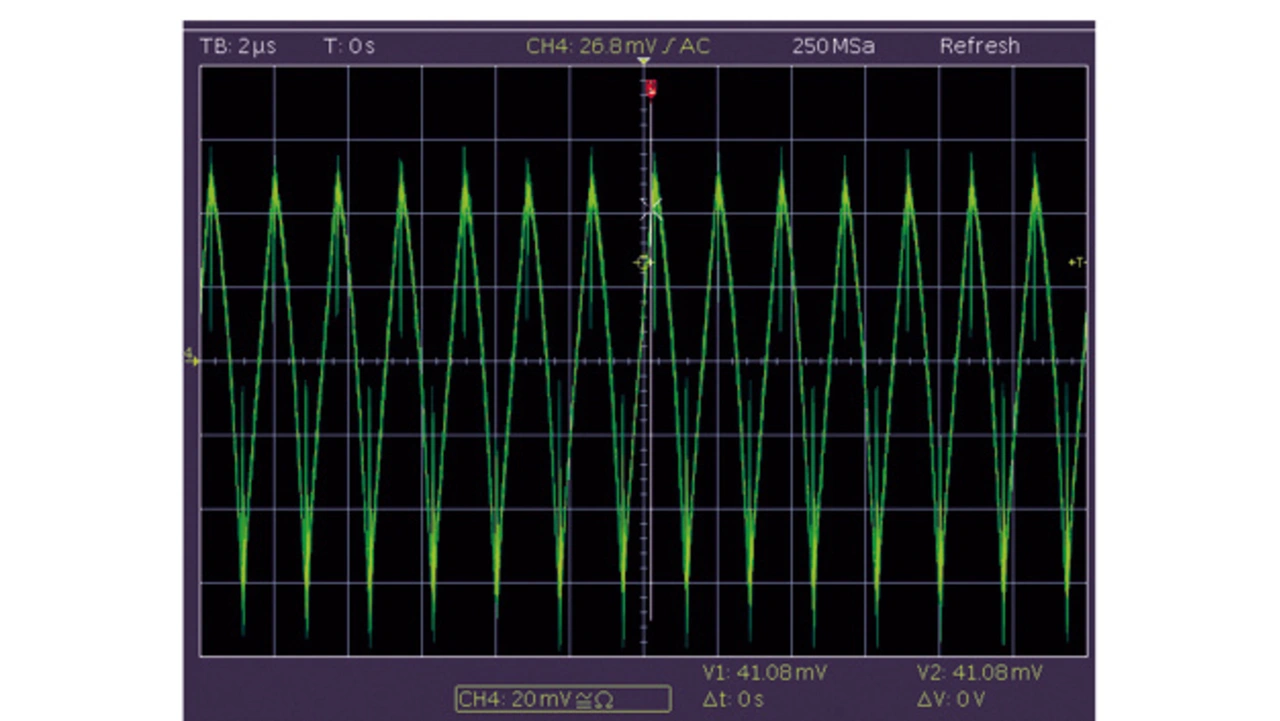Viewport: 1280px width, 721px height.
Task: Click the TB: 2µs timebase readout
Action: [x=238, y=46]
